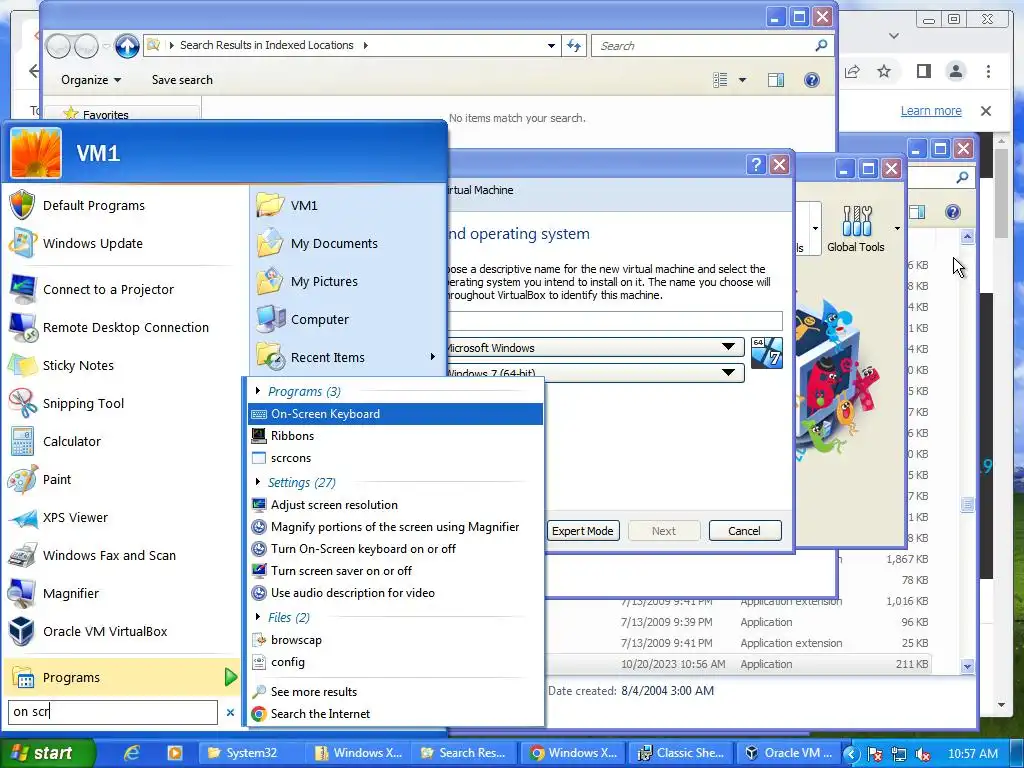This screenshot has width=1024, height=768.
Task: Open address bar history dropdown
Action: coord(551,45)
